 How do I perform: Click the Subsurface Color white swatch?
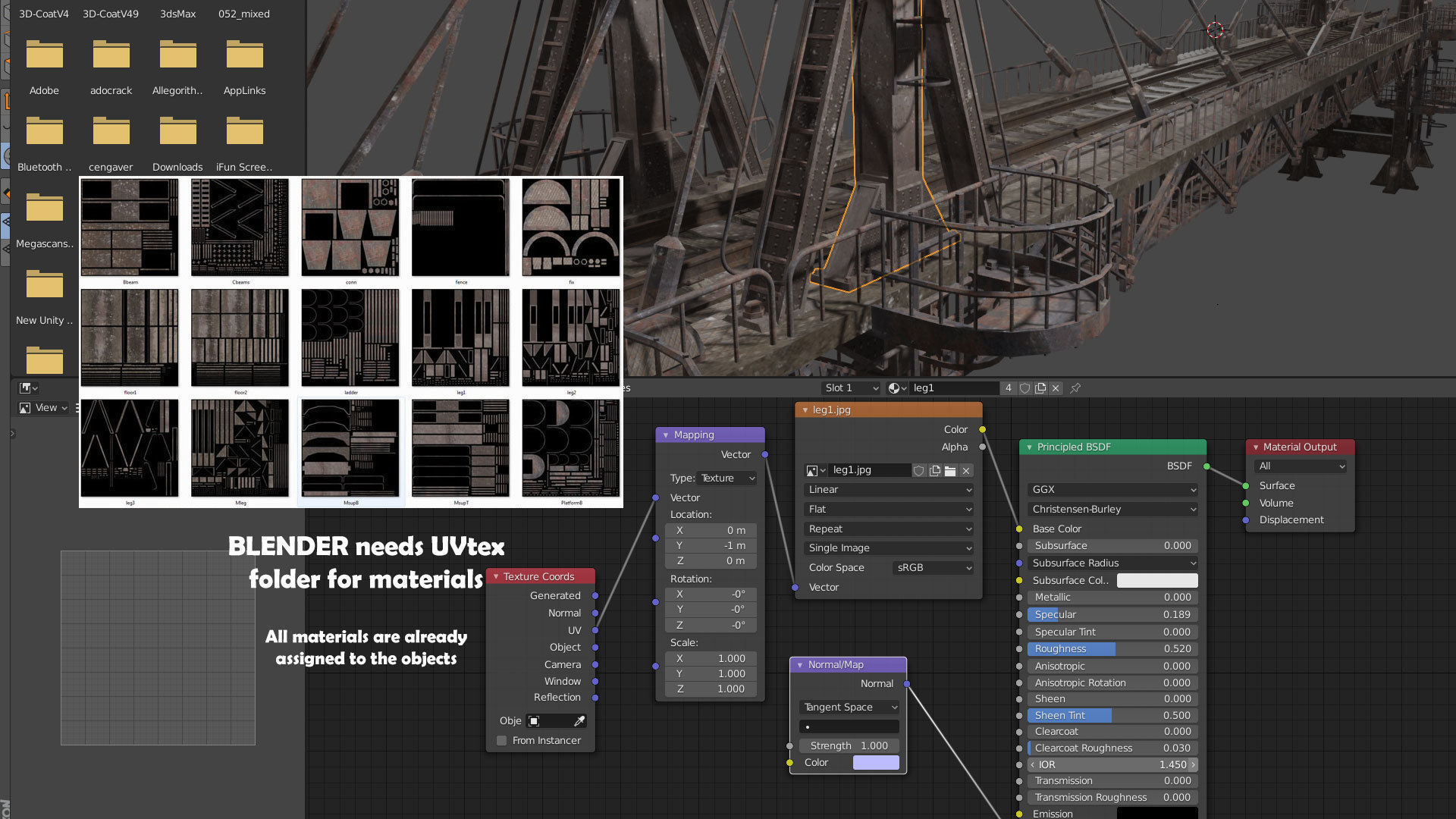point(1156,581)
